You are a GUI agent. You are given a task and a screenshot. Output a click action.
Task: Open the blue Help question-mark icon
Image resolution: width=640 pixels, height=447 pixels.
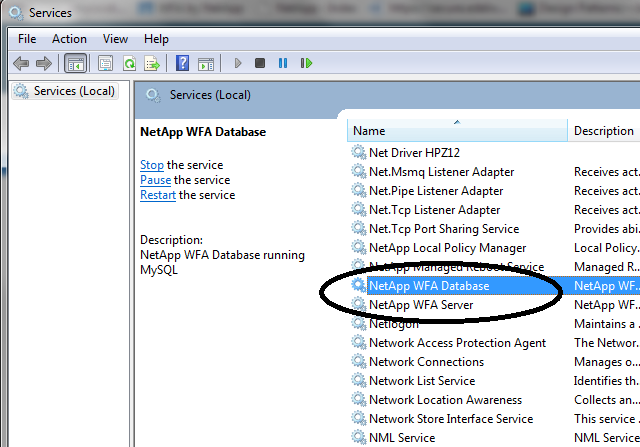(x=182, y=63)
